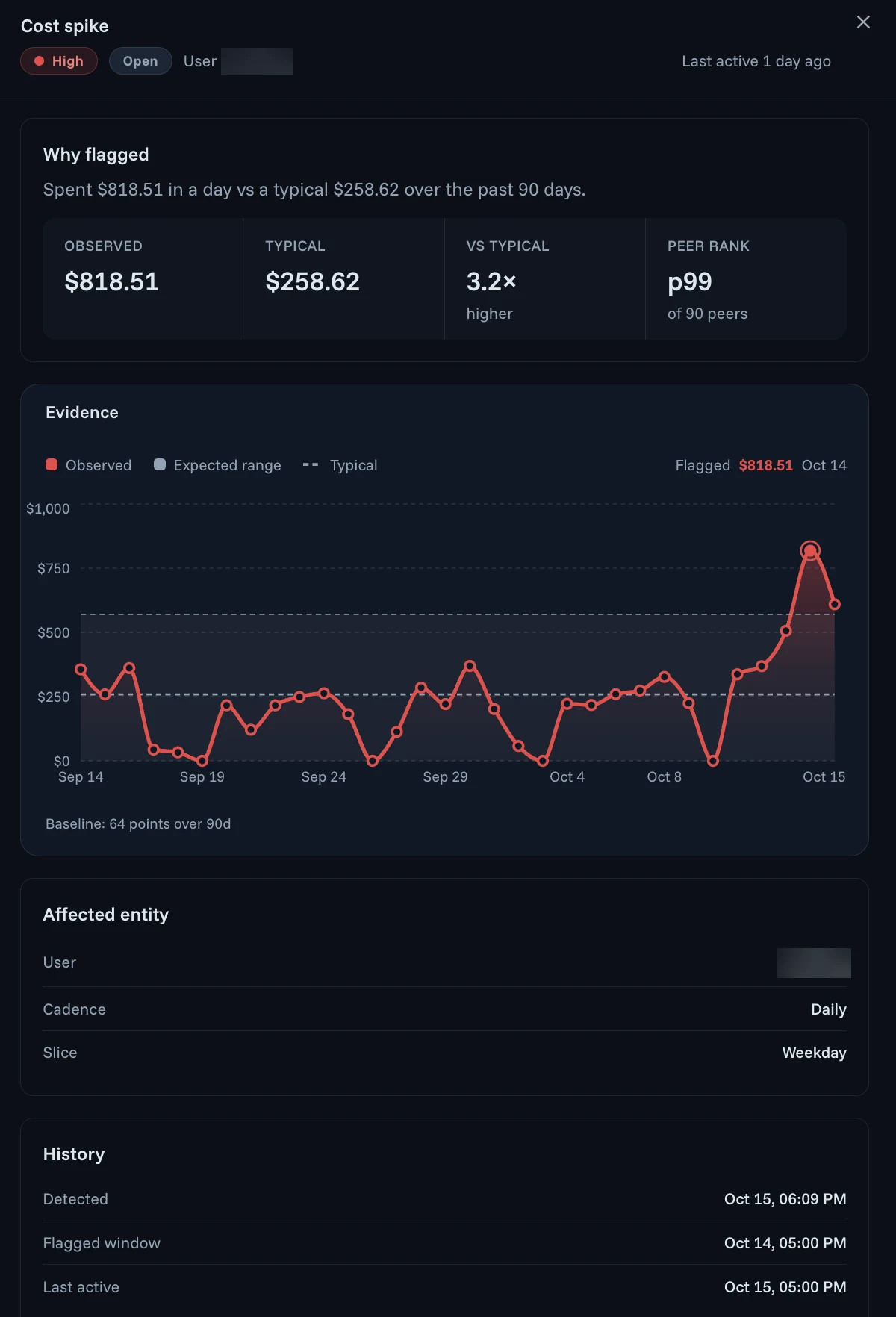
Task: Click the Affected entity heading
Action: pos(106,915)
